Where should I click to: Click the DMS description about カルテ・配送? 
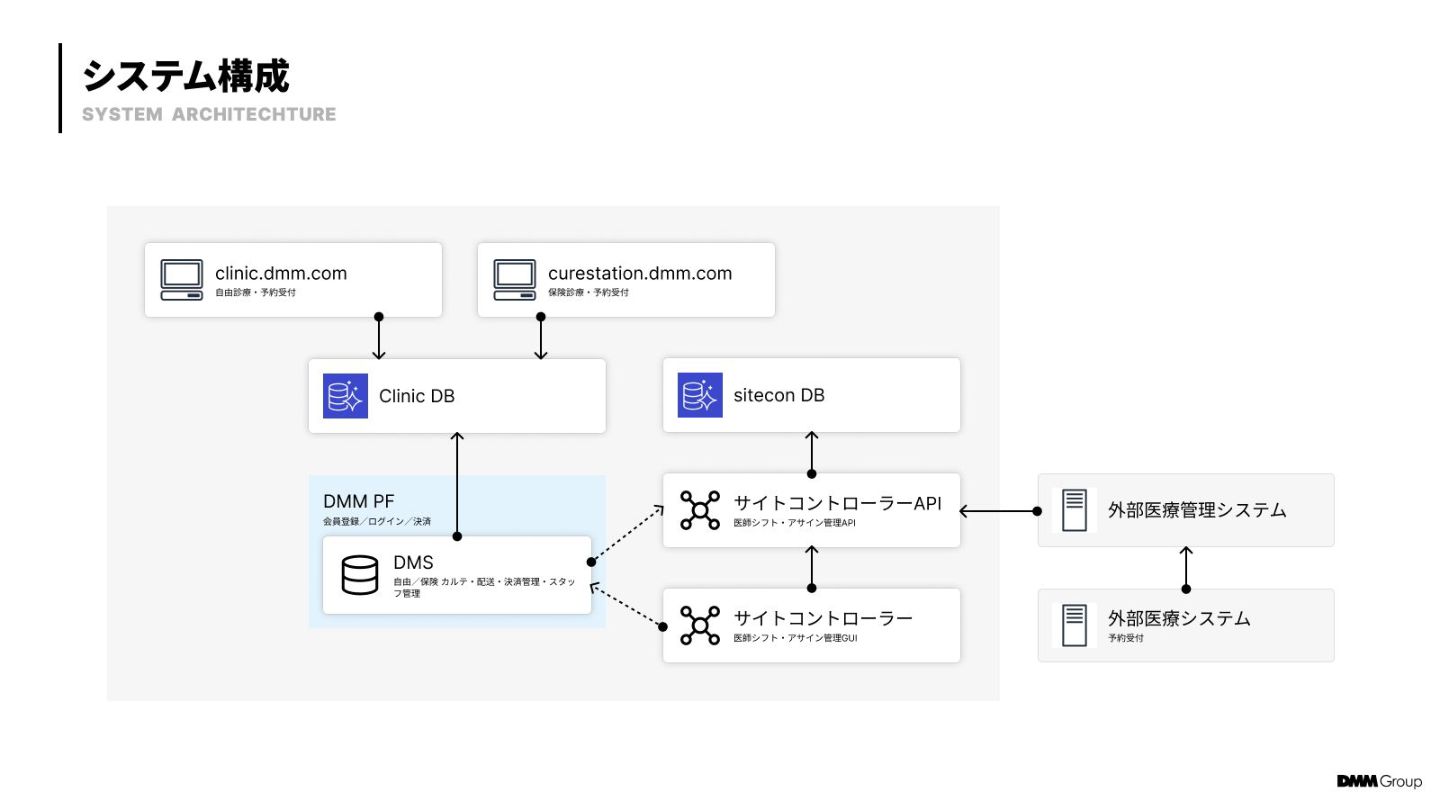click(x=484, y=587)
